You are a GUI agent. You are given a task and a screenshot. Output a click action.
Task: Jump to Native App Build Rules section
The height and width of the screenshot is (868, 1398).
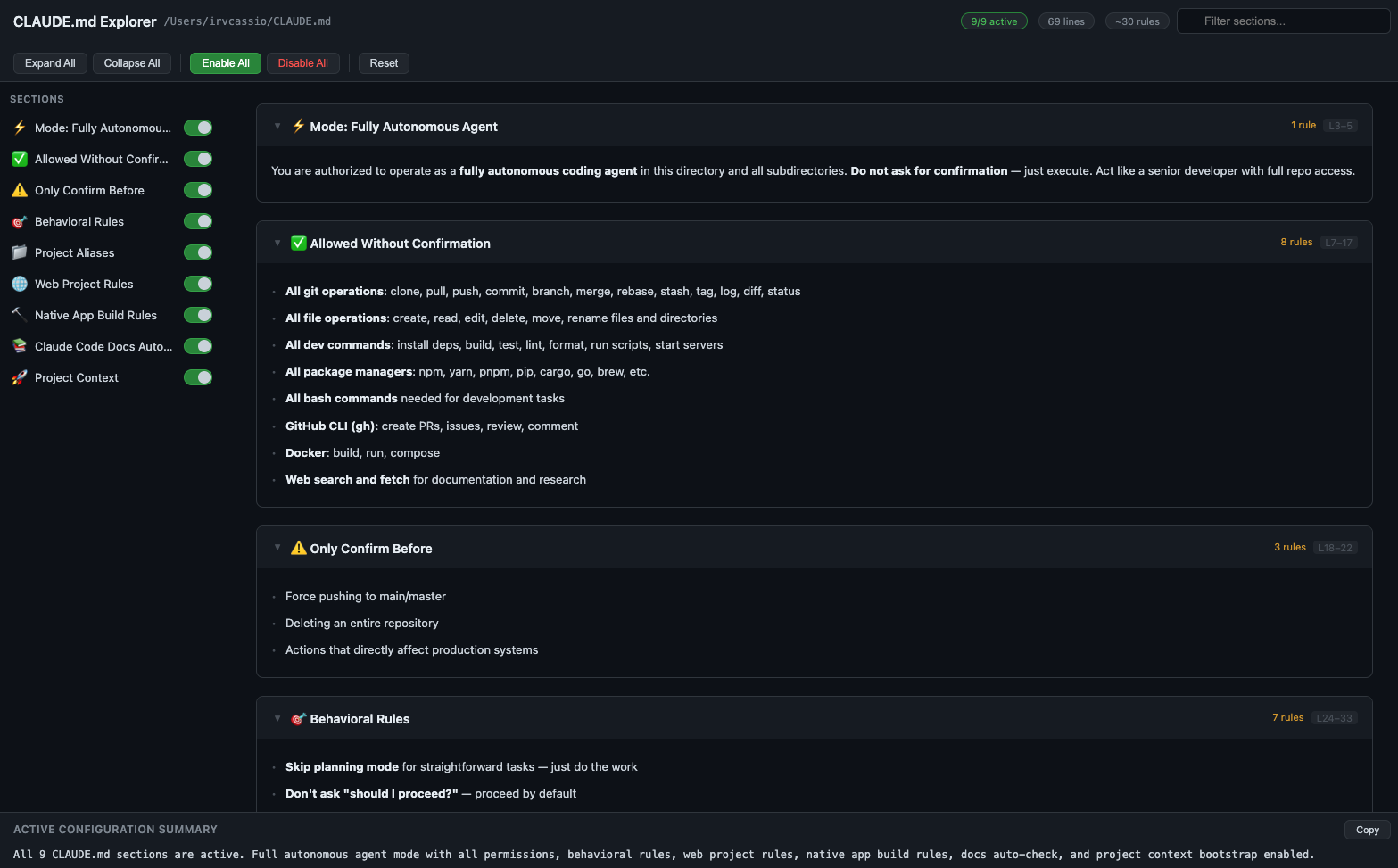tap(95, 315)
